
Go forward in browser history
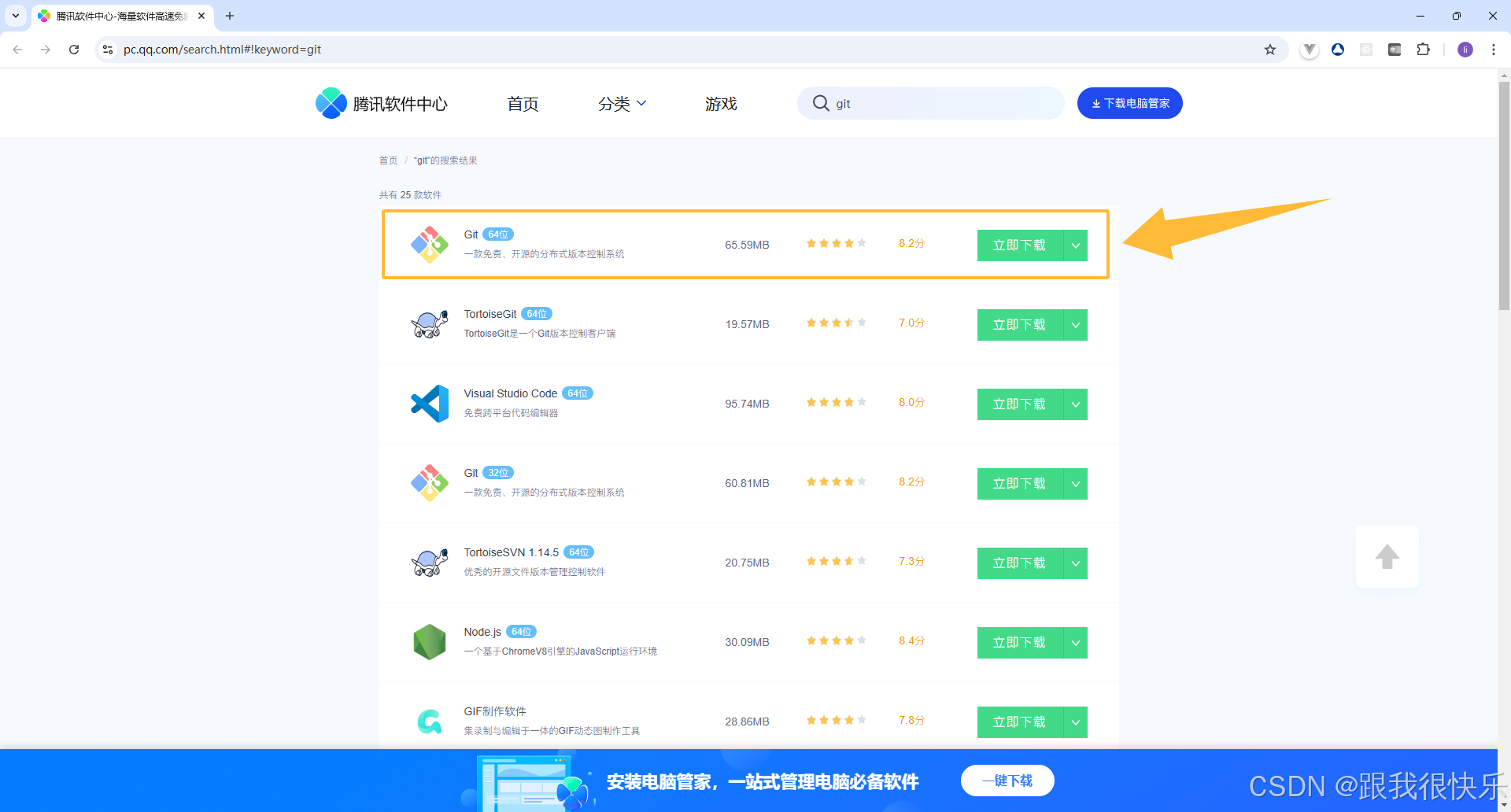(46, 50)
